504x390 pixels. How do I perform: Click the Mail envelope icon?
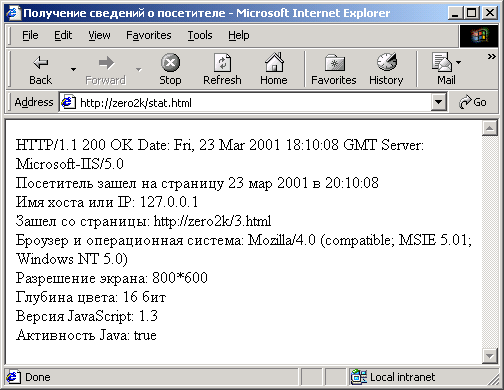(x=442, y=62)
